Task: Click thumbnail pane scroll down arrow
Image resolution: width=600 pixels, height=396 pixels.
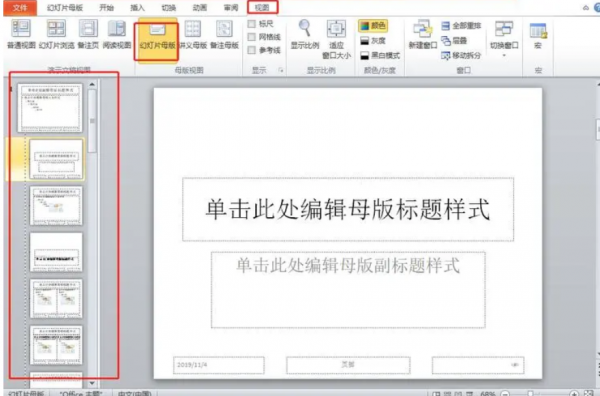Action: [x=92, y=383]
